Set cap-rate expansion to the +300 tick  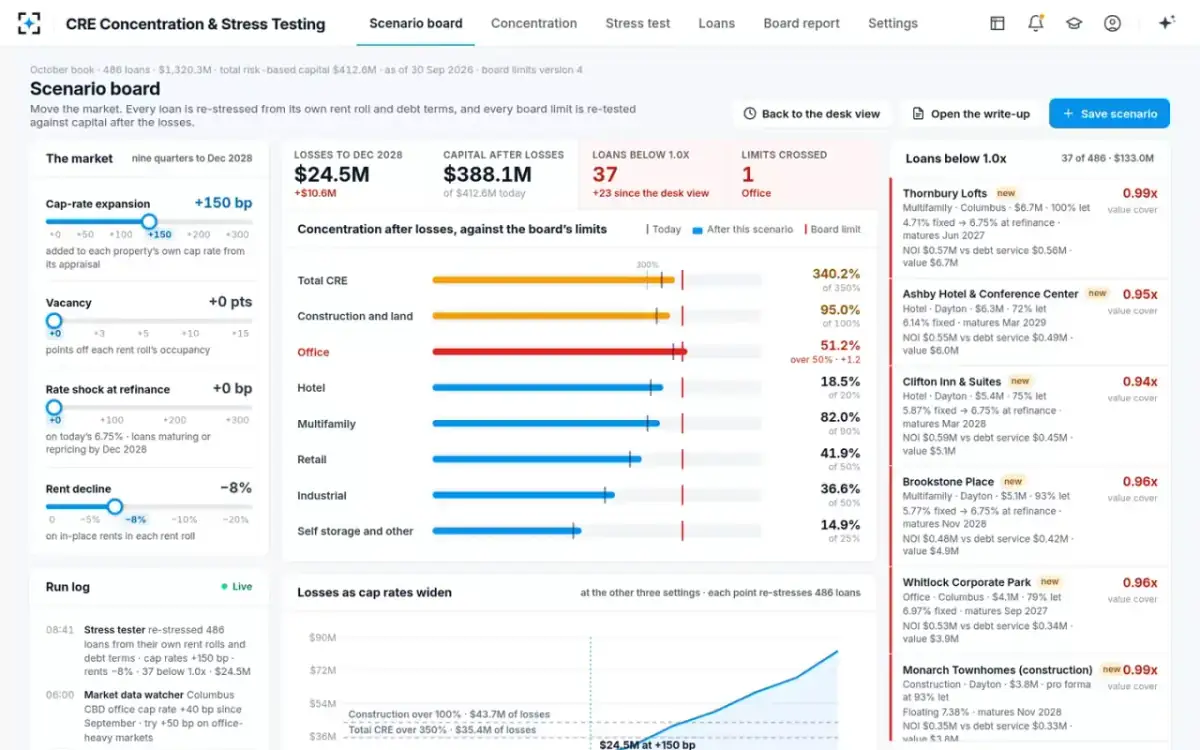238,234
